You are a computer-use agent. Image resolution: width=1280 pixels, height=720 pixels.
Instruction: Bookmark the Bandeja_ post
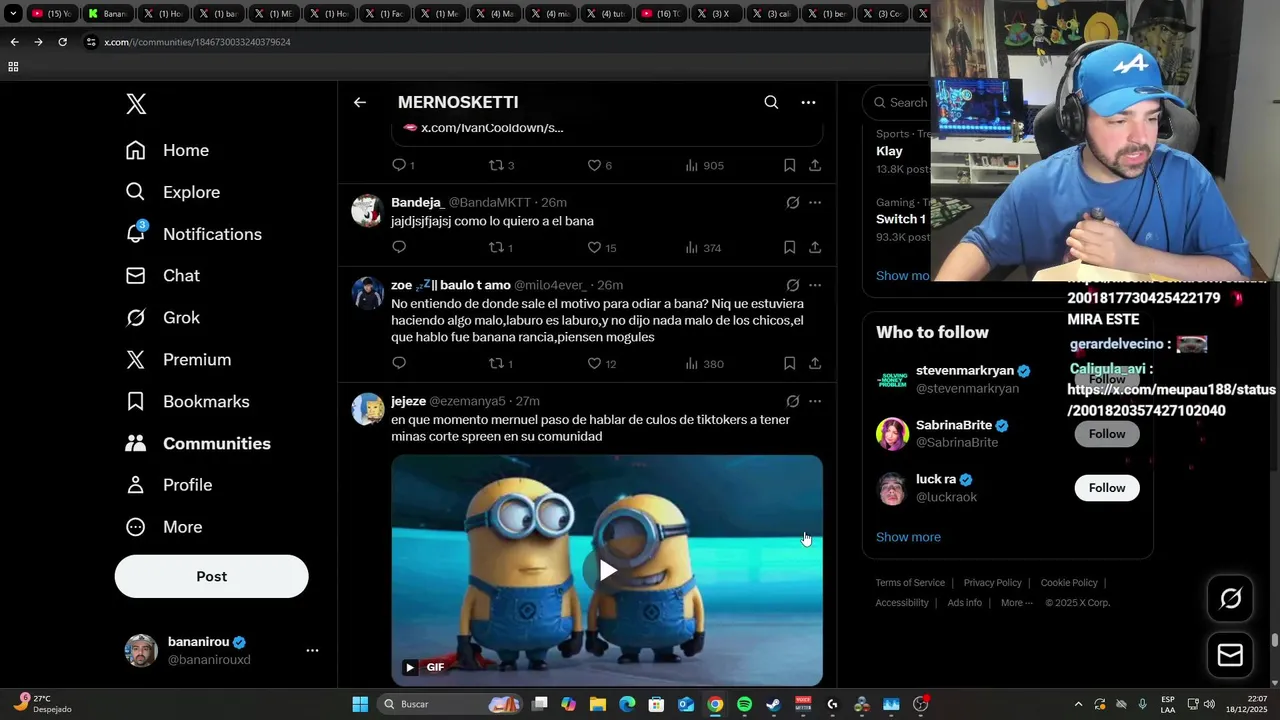(x=789, y=247)
